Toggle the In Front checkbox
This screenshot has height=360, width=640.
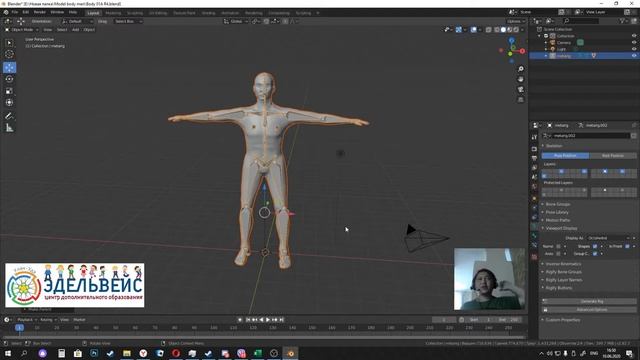627,246
